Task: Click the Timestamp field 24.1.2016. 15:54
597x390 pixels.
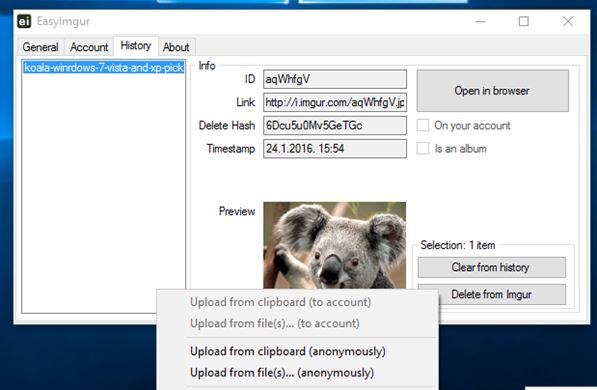Action: pos(335,149)
